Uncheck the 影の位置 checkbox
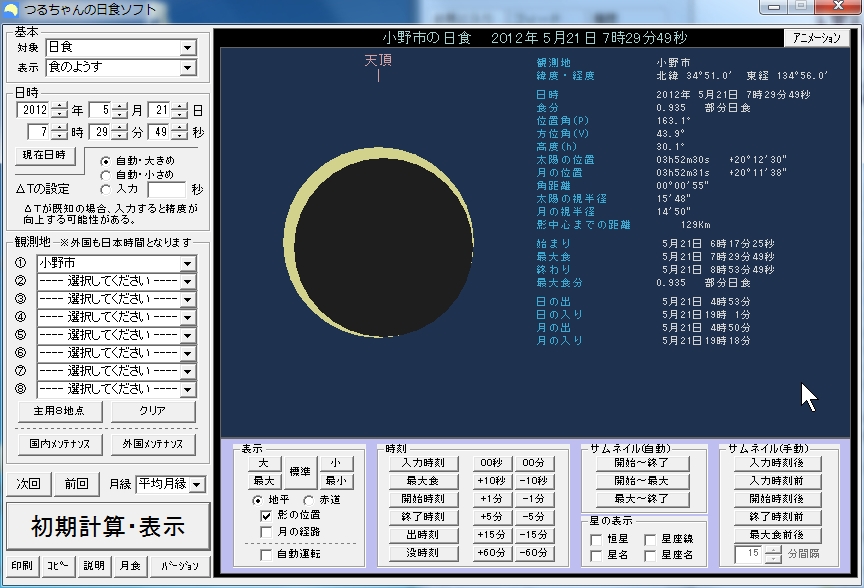 [x=266, y=516]
